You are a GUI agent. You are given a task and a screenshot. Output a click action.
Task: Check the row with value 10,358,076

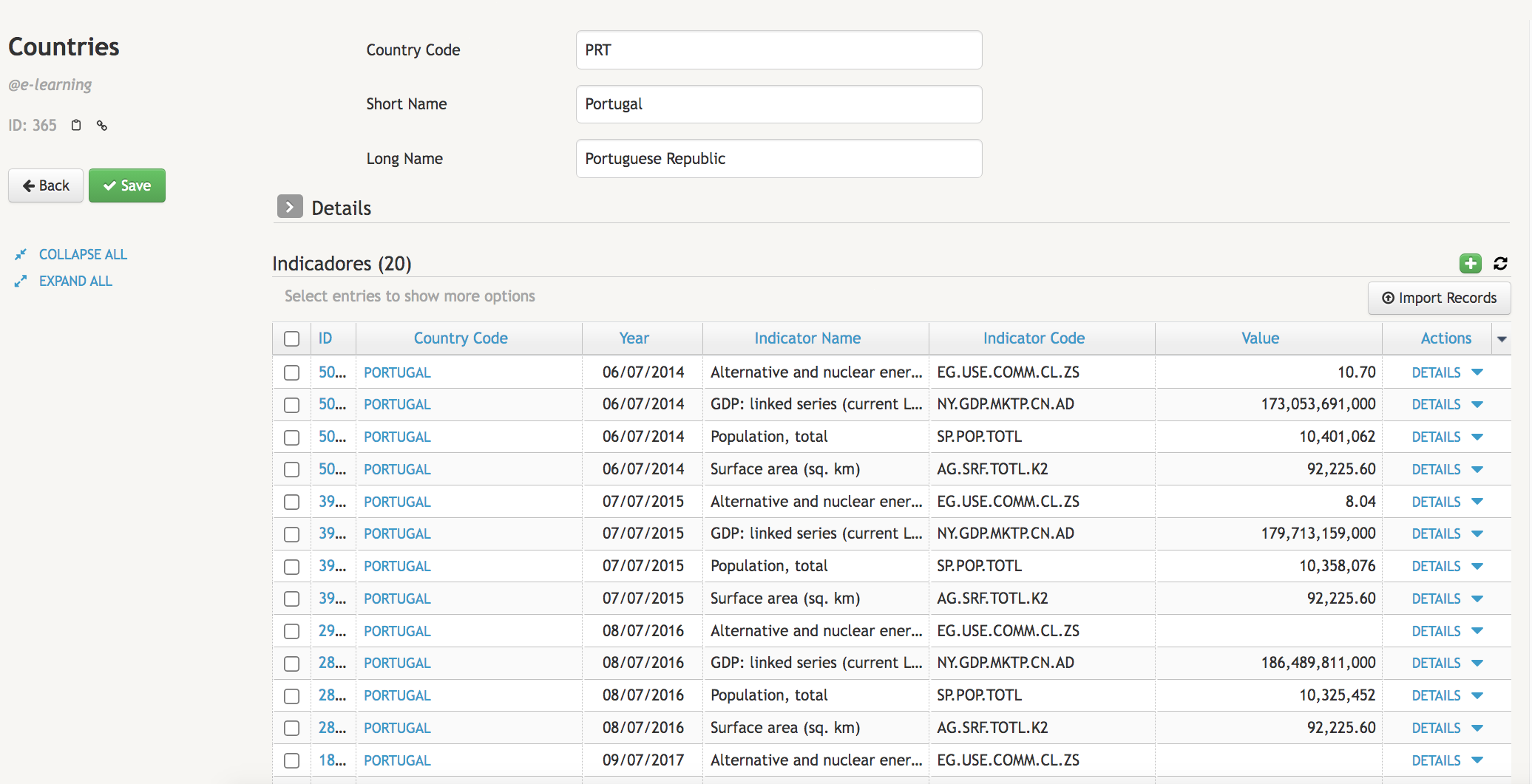coord(291,567)
